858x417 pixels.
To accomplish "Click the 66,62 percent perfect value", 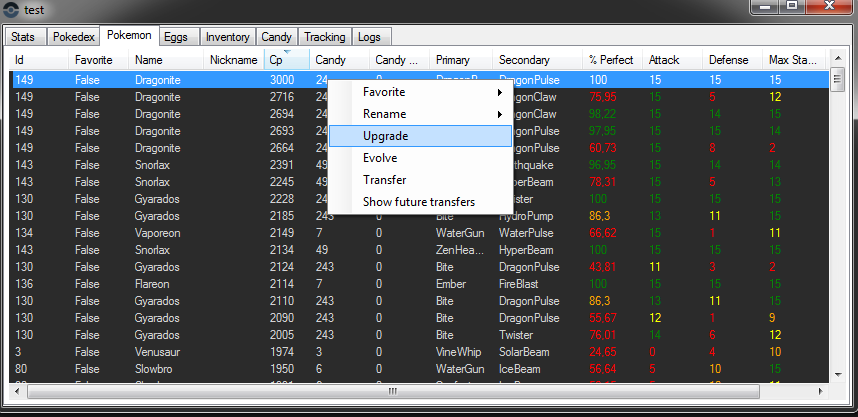I will 603,233.
